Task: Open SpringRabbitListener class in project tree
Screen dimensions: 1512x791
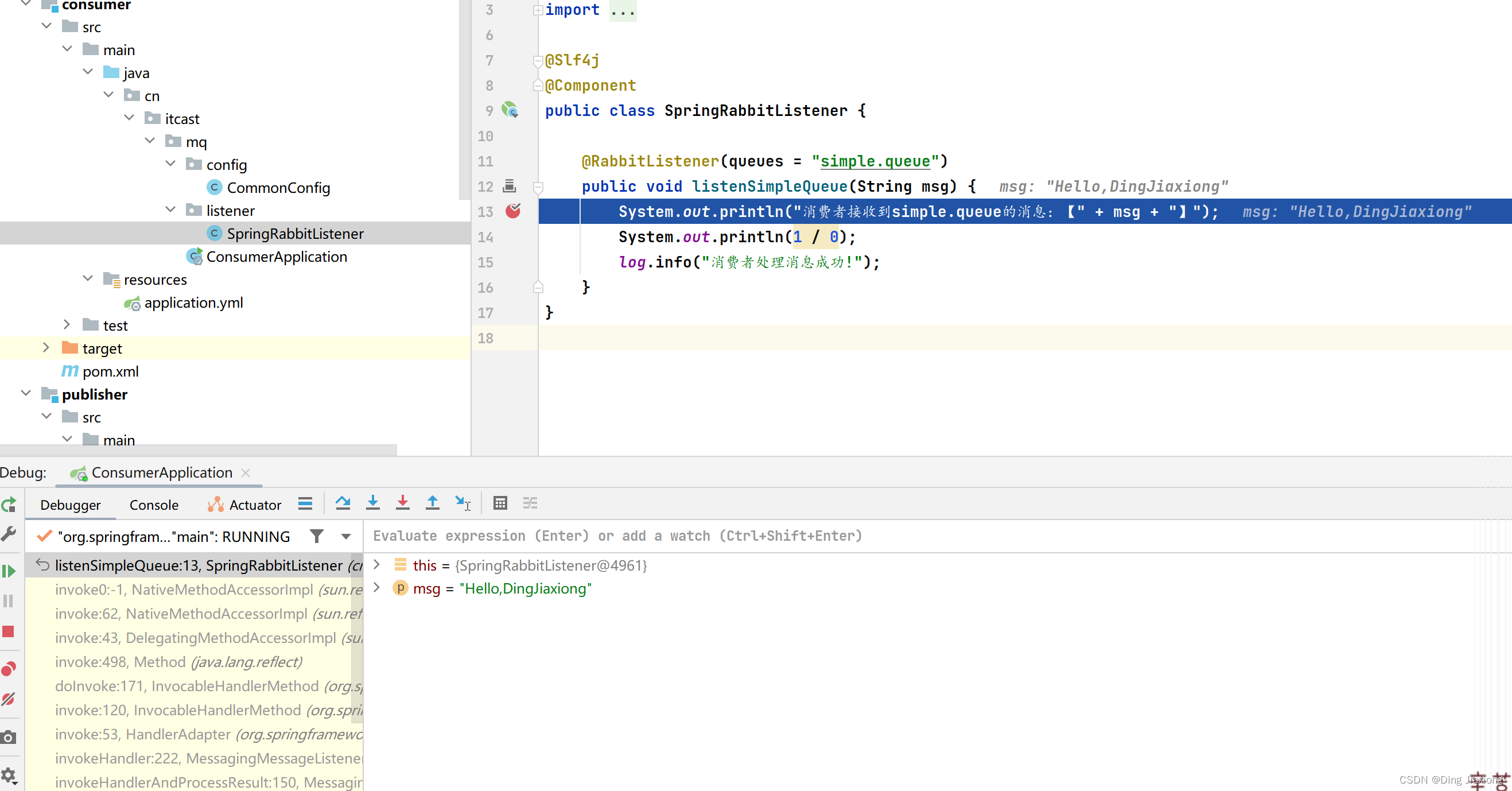Action: tap(286, 233)
